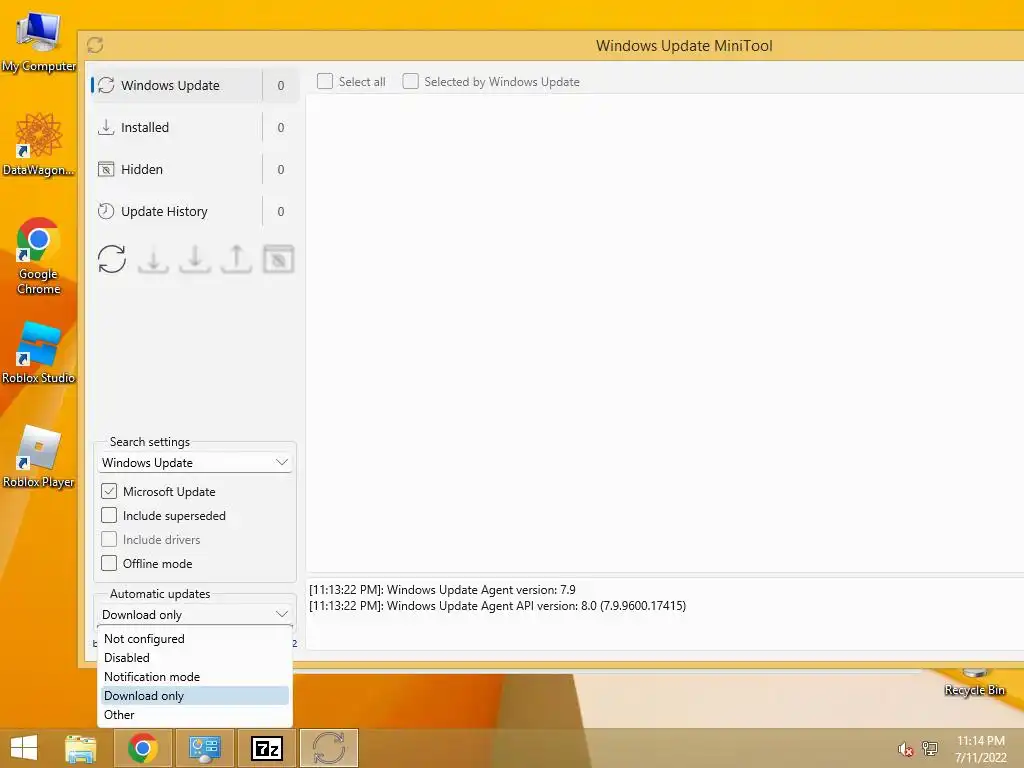Select the Google Chrome desktop shortcut

click(39, 256)
